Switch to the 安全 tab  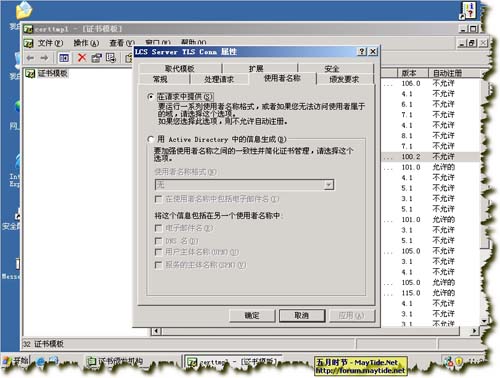point(332,69)
